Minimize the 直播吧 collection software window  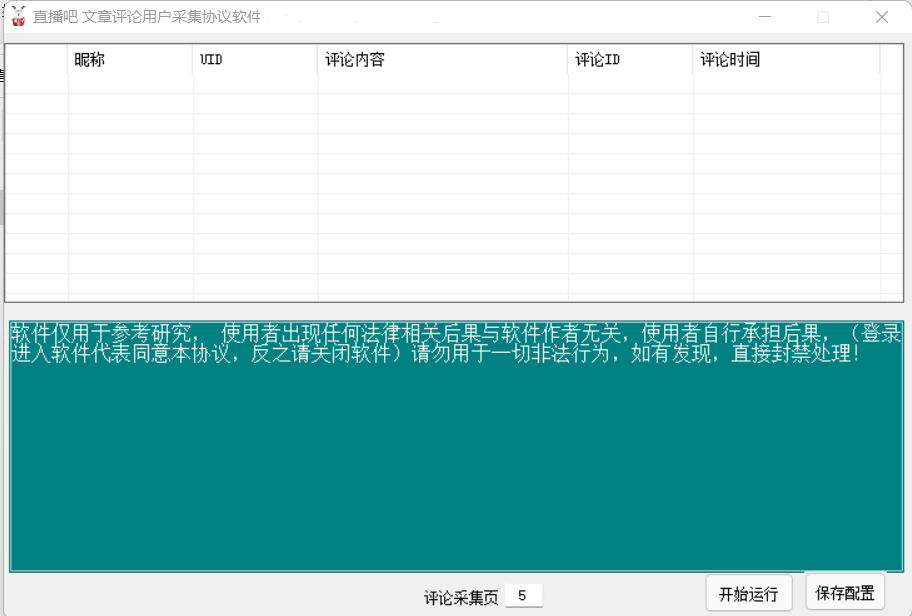click(765, 17)
